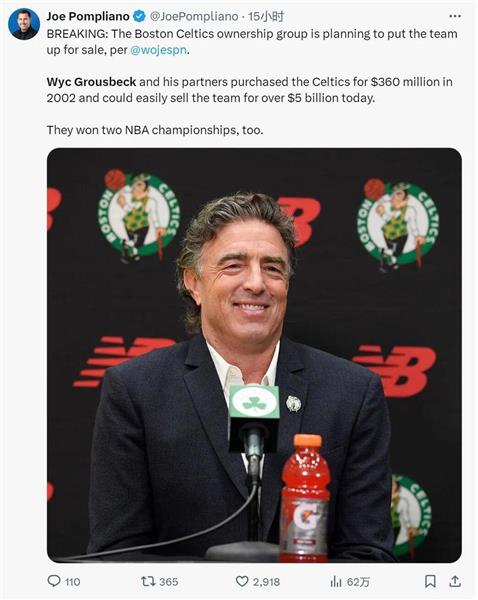Open the attached press conference photo
478x600 pixels.
click(x=254, y=355)
